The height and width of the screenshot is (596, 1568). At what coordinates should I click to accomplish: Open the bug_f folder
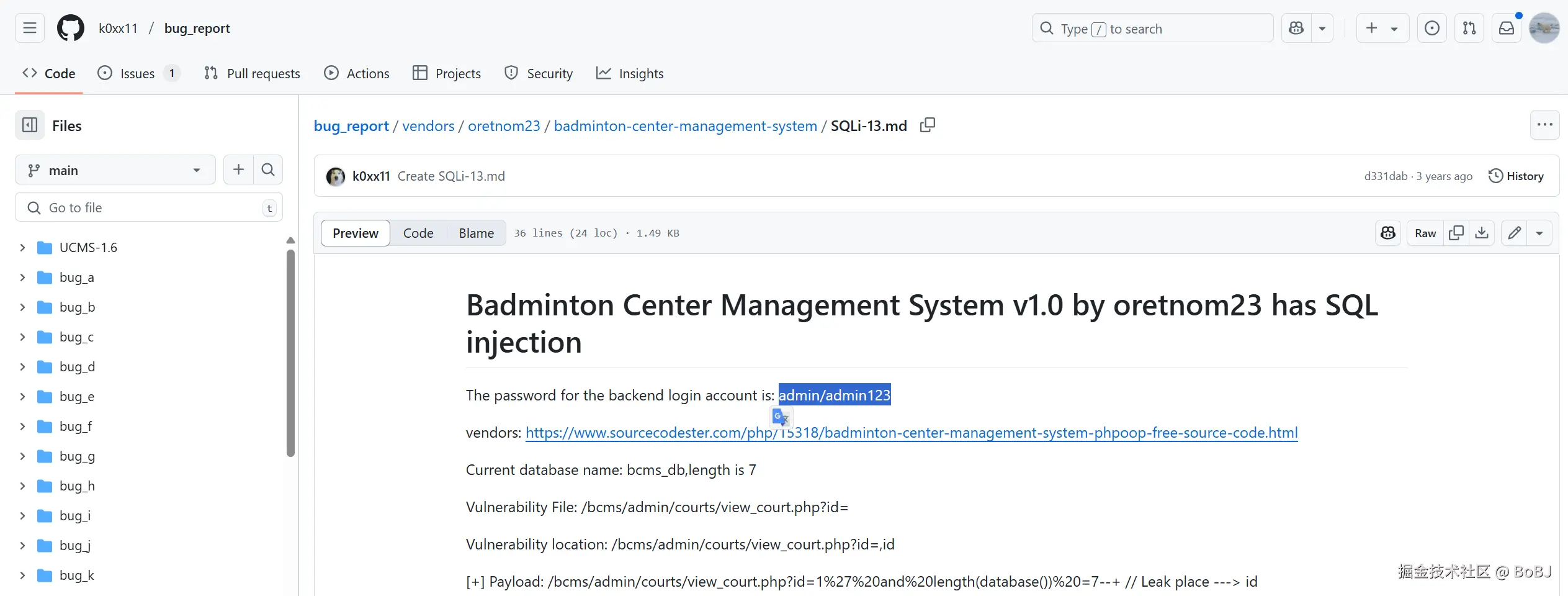click(x=76, y=427)
